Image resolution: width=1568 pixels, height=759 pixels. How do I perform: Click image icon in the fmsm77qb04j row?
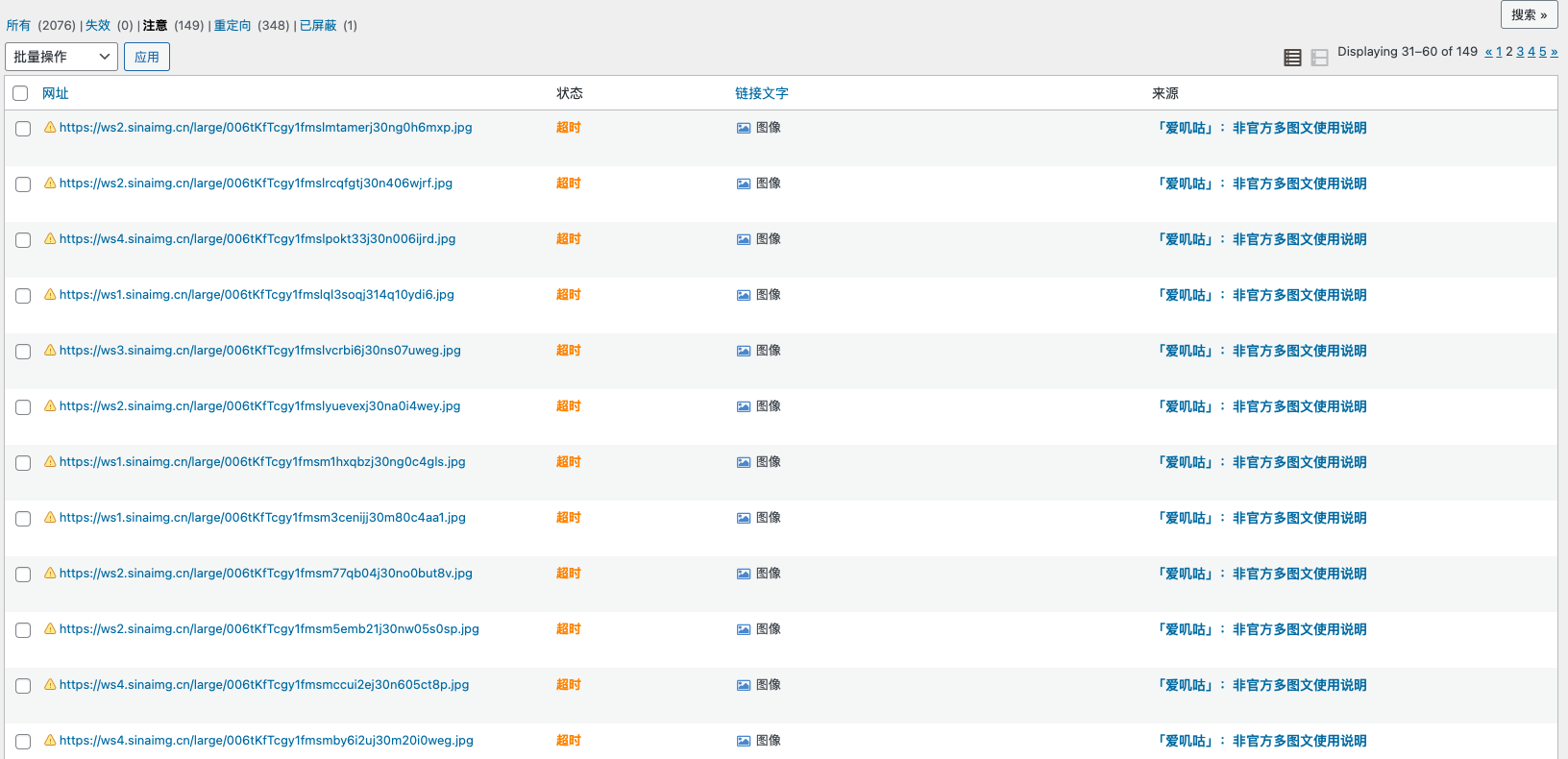pos(743,574)
